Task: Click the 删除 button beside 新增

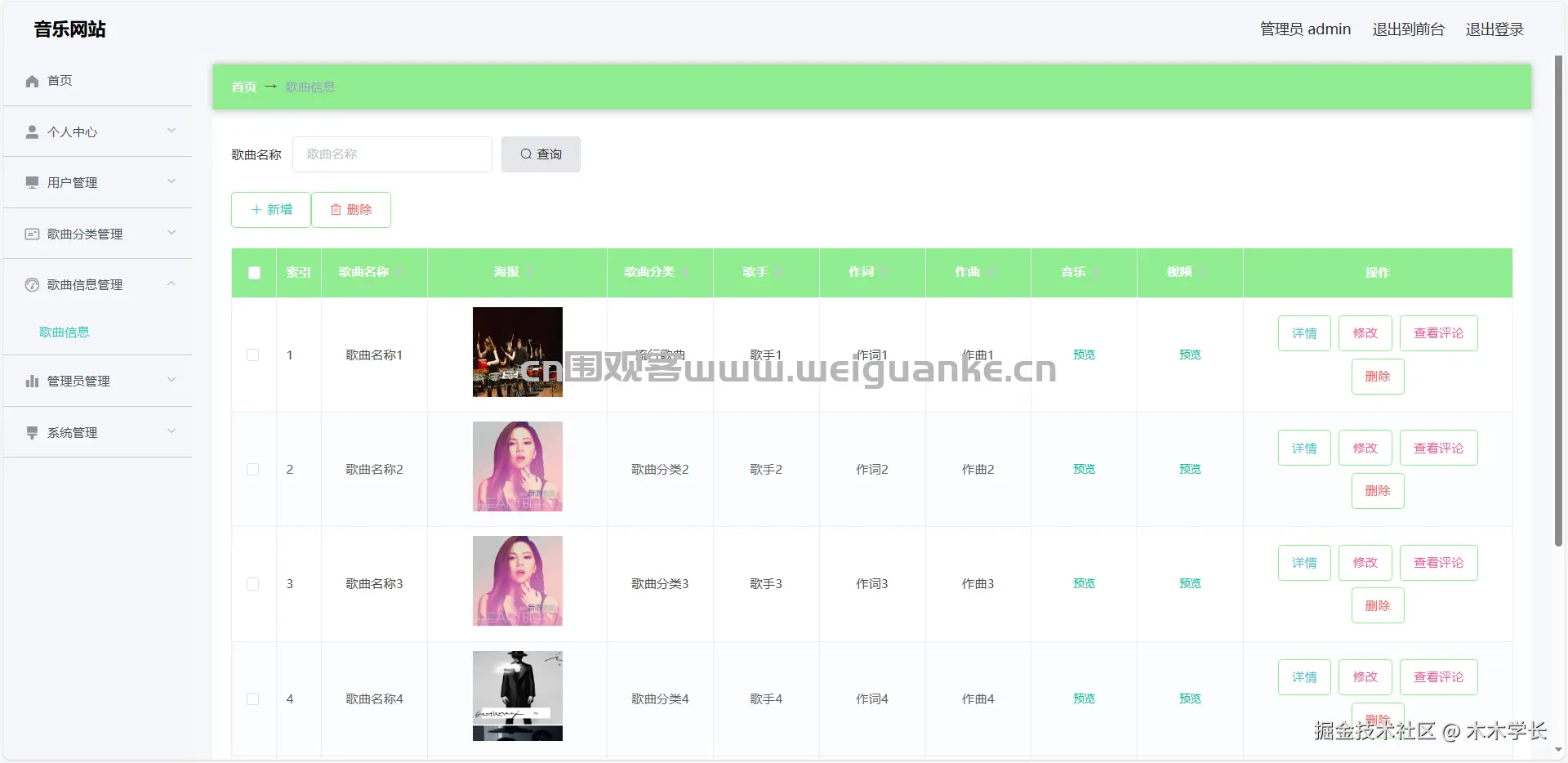Action: tap(351, 210)
